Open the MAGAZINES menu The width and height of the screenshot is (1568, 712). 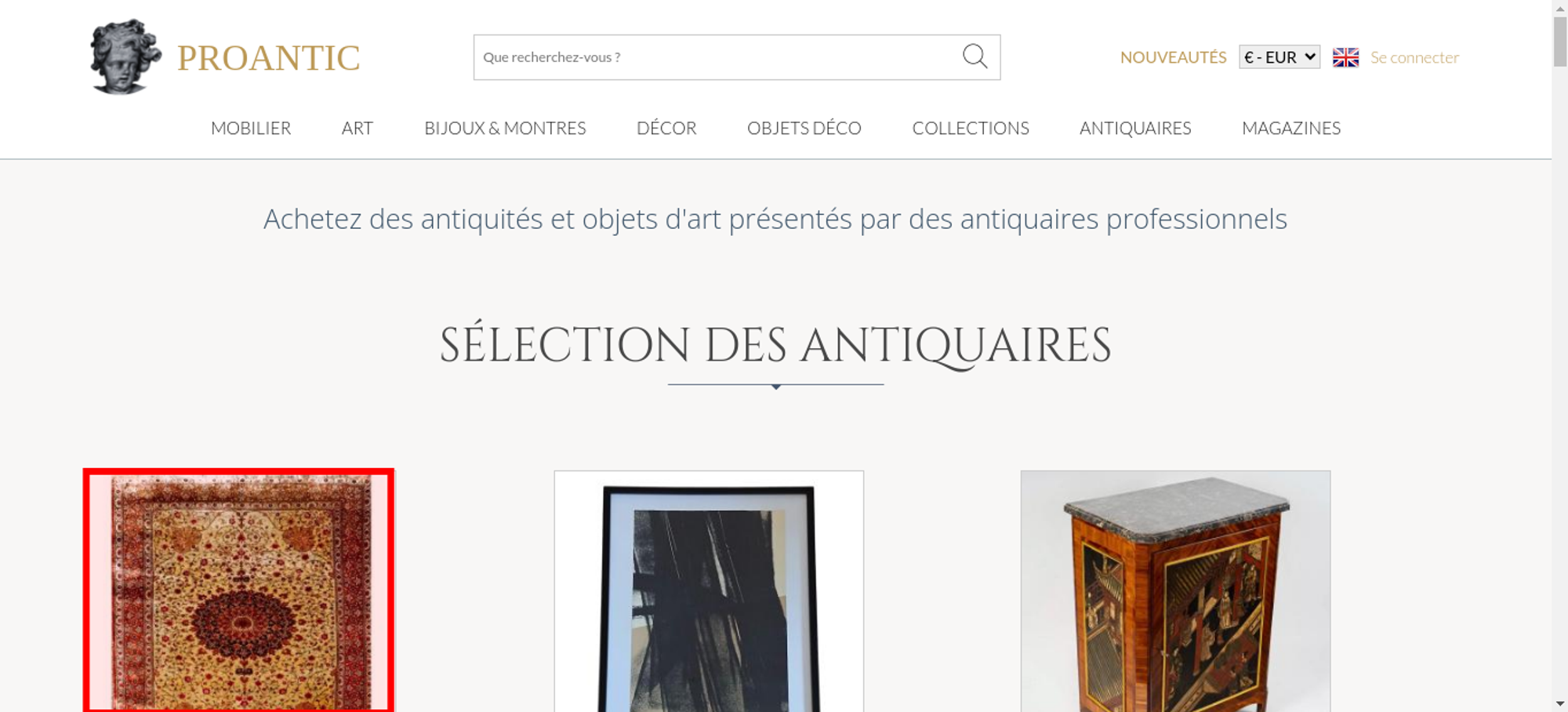(1291, 128)
